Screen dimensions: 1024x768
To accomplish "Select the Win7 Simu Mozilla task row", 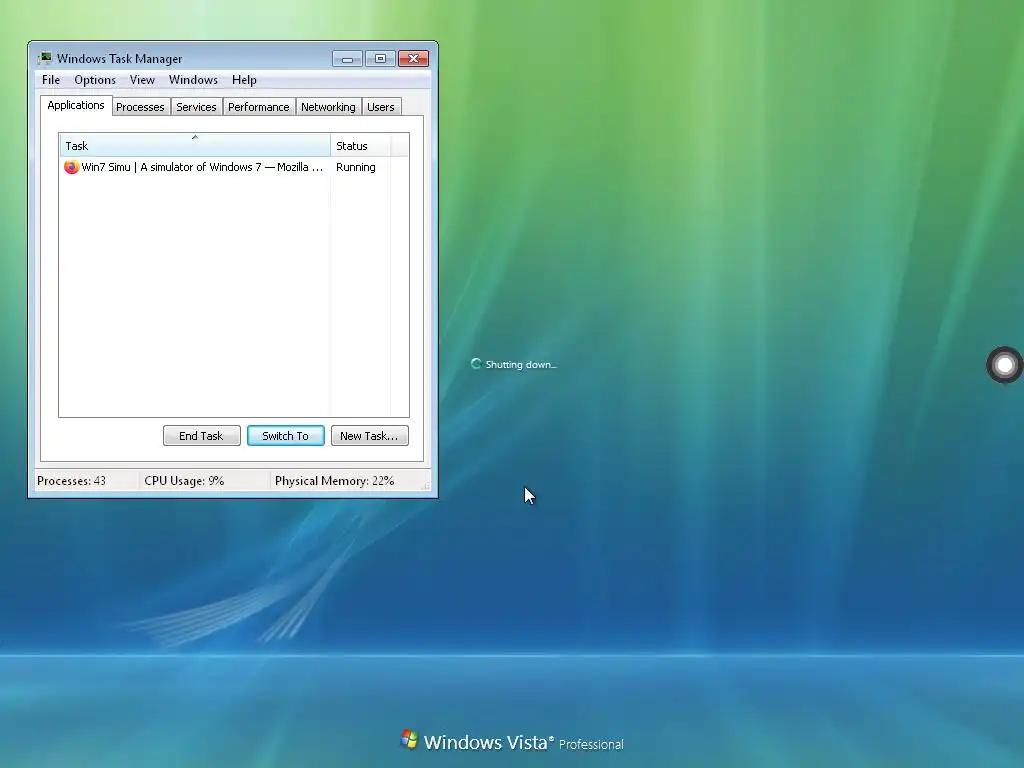I will (x=225, y=167).
